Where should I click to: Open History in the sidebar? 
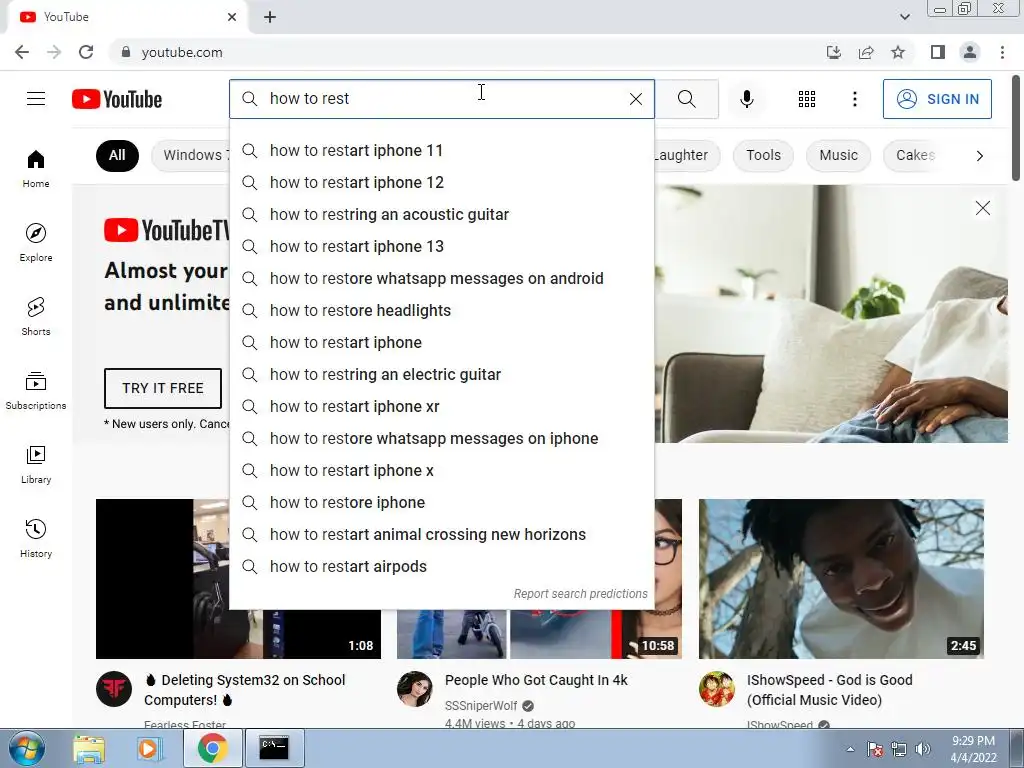coord(36,538)
